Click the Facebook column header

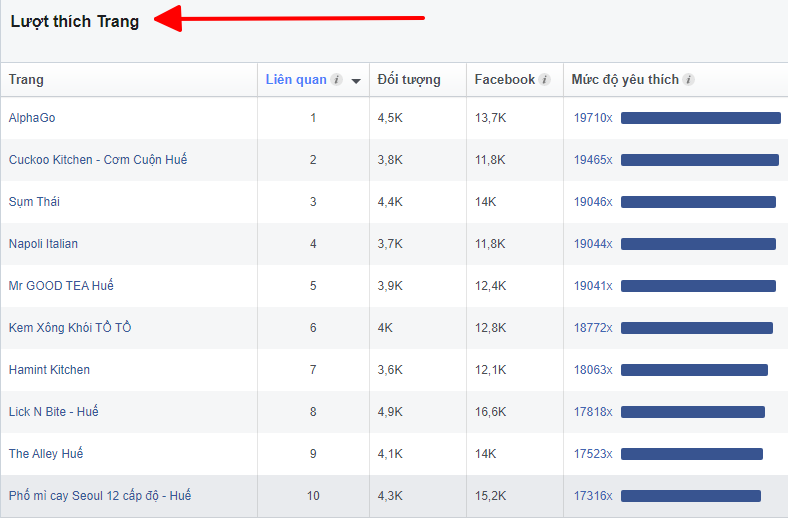[505, 79]
